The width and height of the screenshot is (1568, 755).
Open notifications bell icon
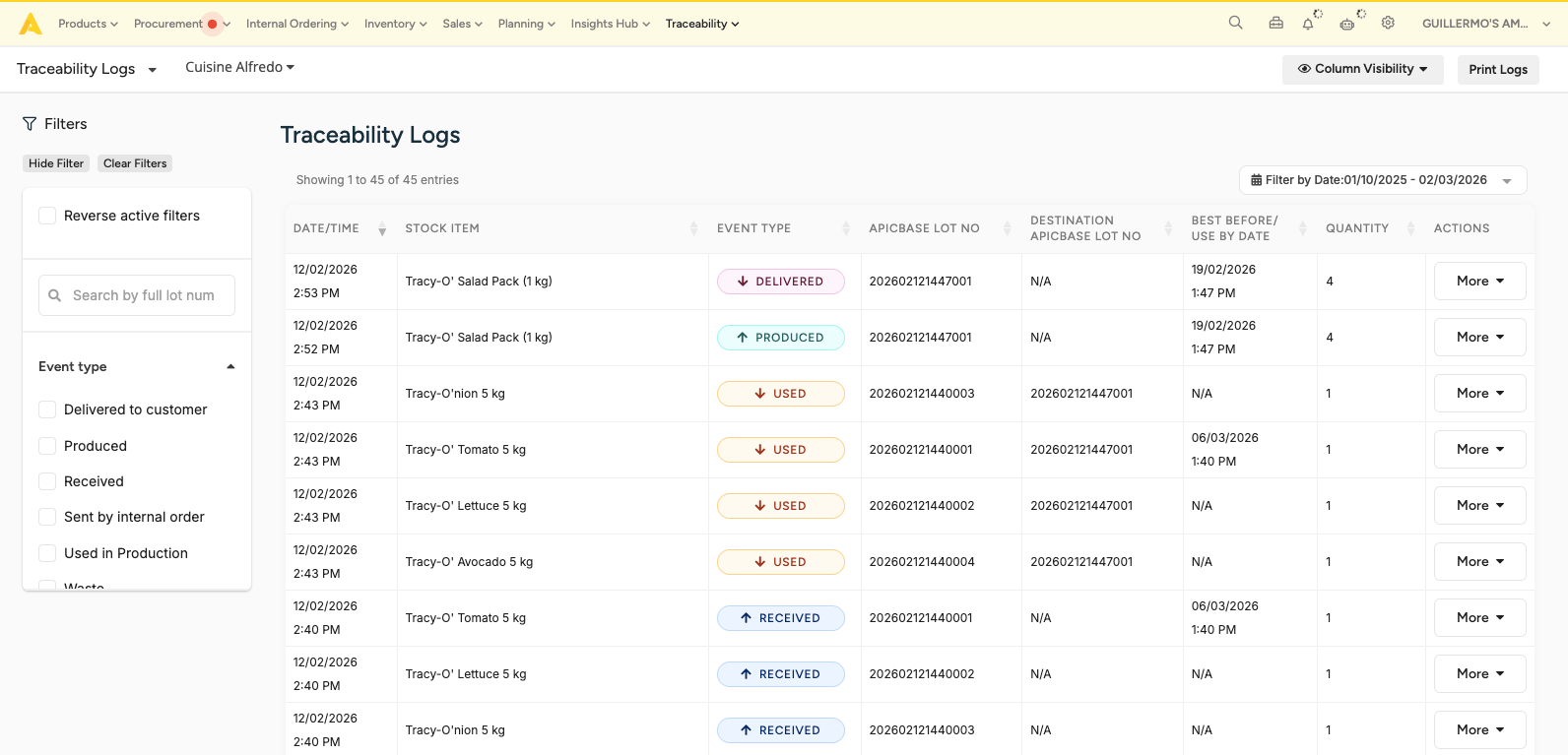click(x=1308, y=24)
